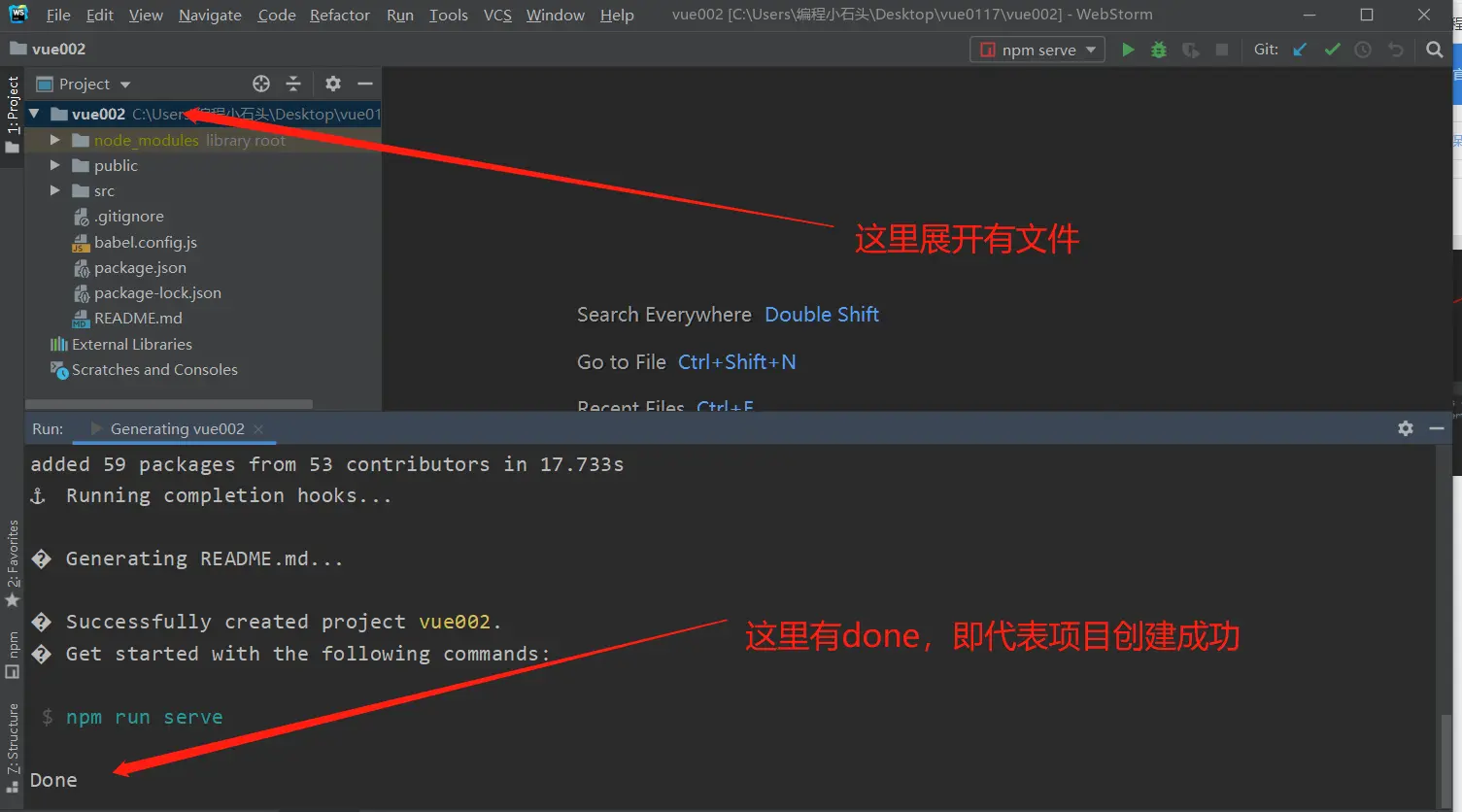1462x812 pixels.
Task: Open the 2: Favorites side tab
Action: (x=12, y=563)
